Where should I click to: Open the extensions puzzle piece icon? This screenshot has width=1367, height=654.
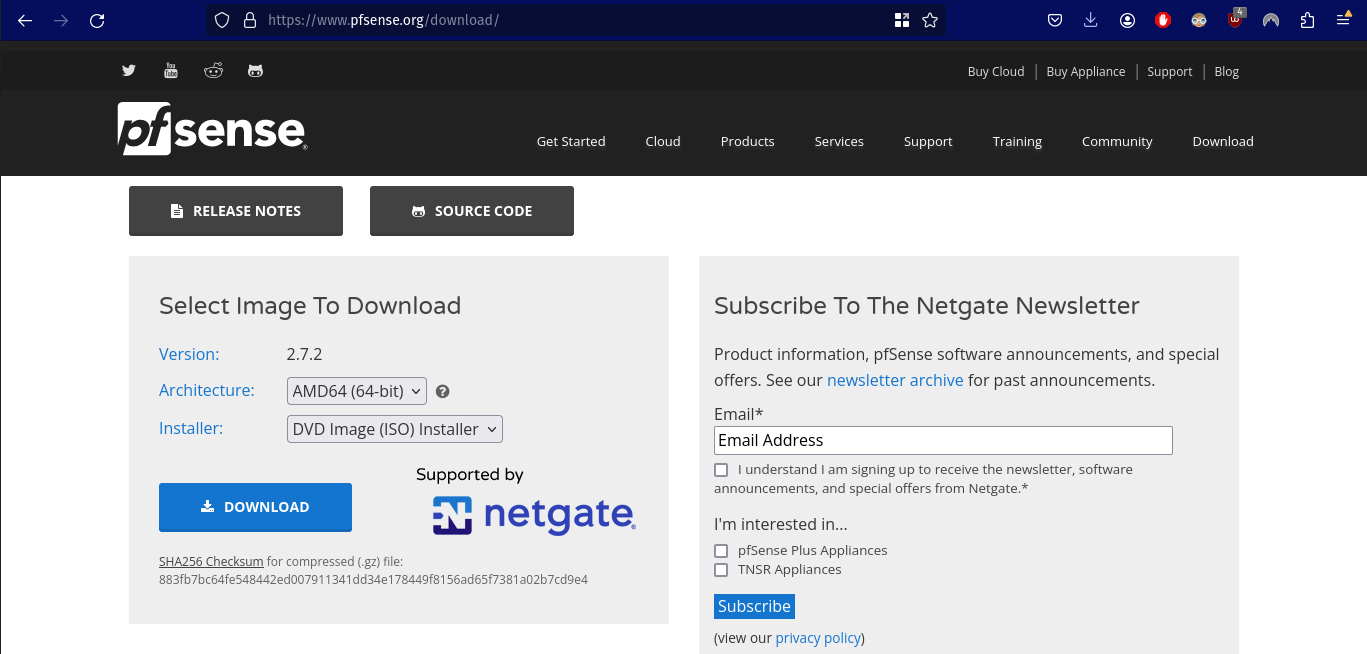1307,20
